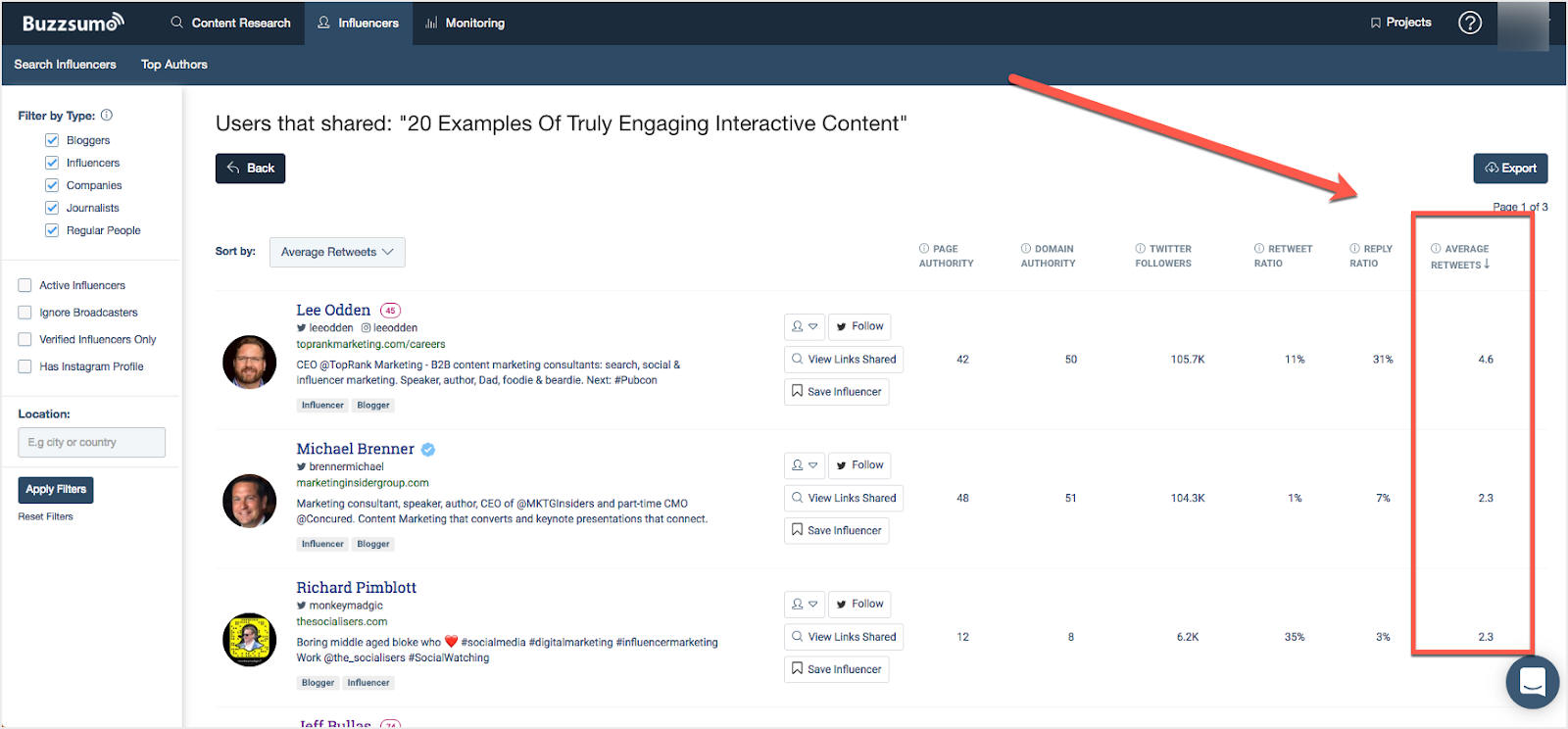Open the Monitoring tab
1568x729 pixels.
[x=465, y=23]
